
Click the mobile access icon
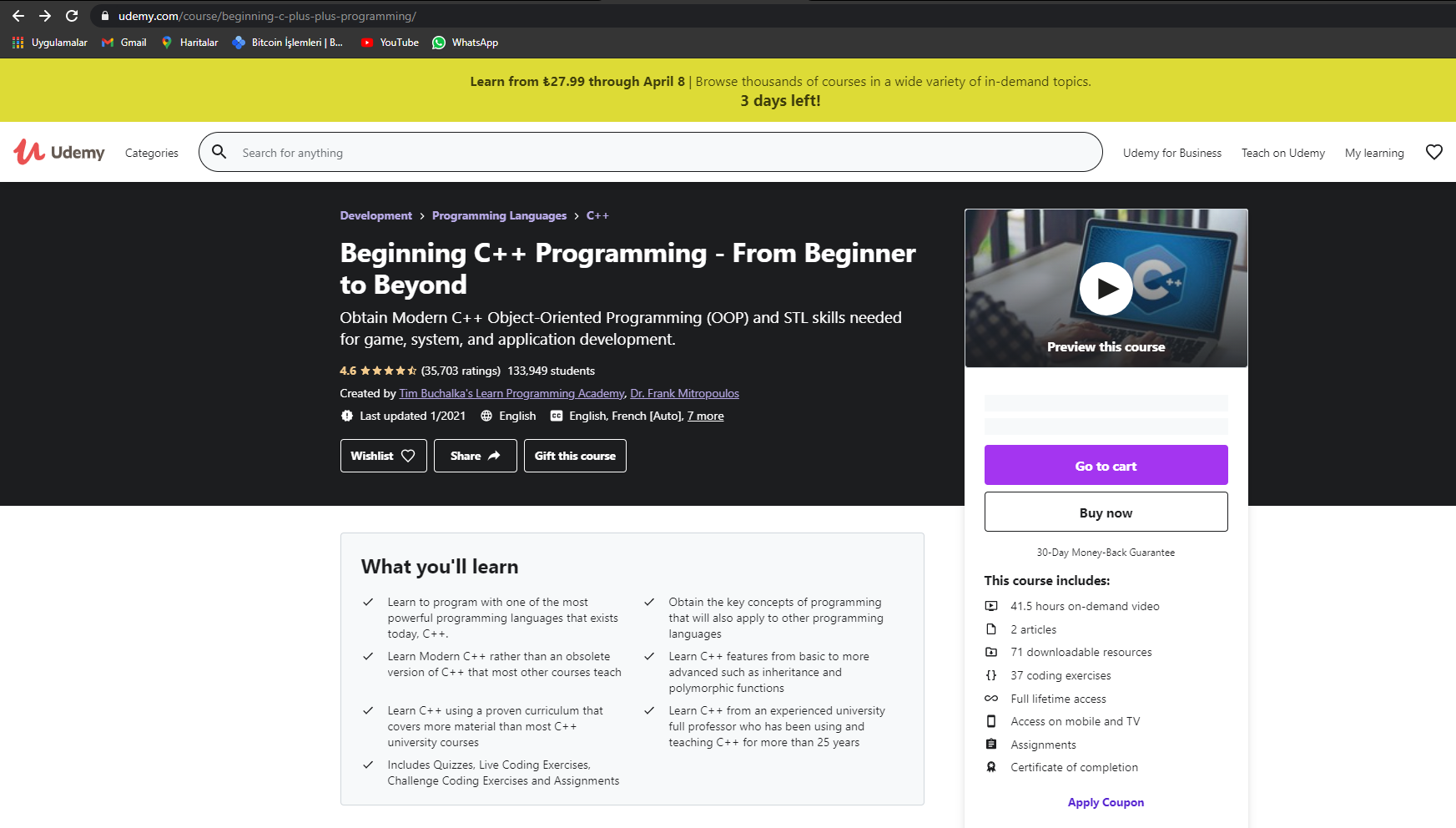(x=991, y=721)
